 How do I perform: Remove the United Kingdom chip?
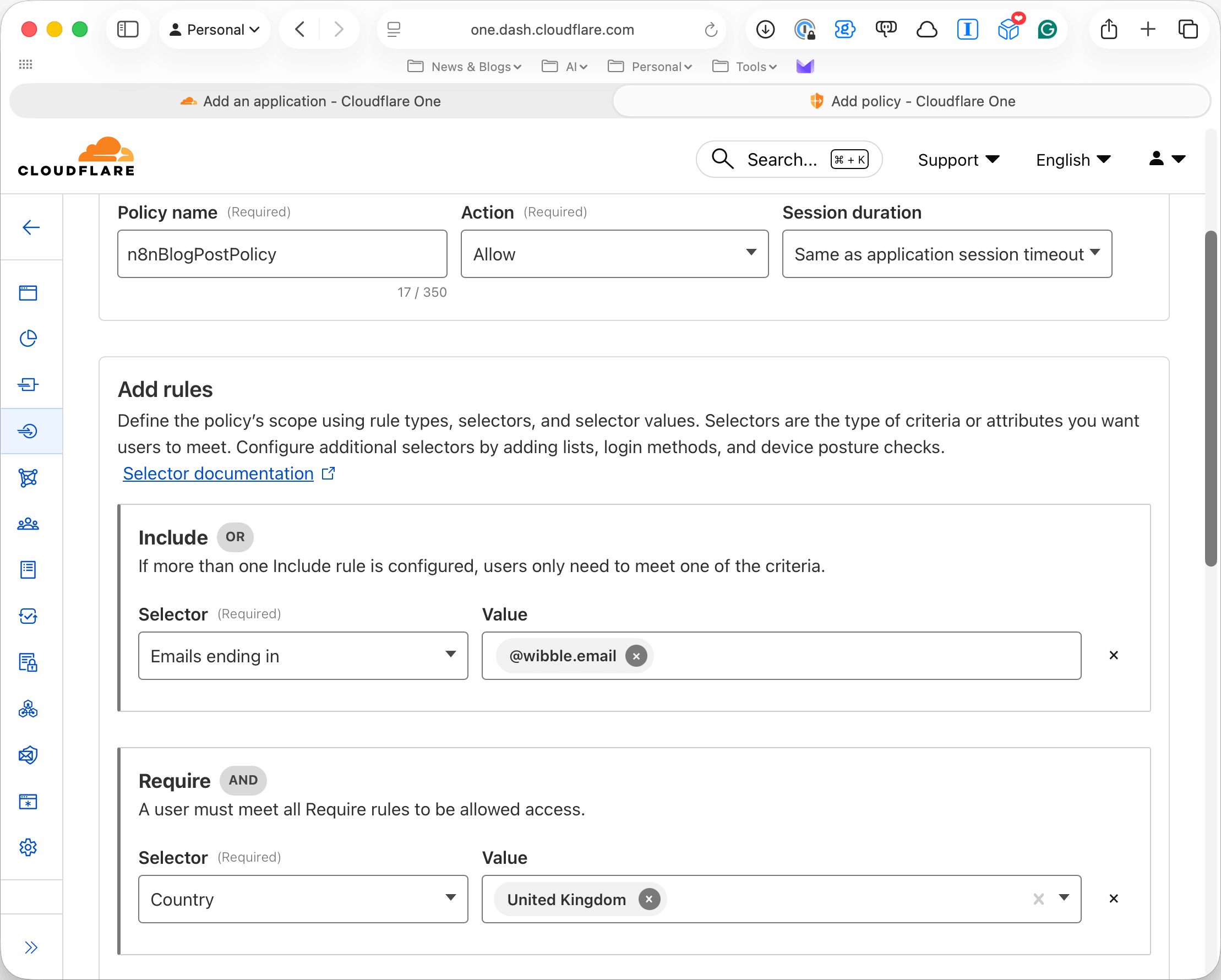point(649,899)
